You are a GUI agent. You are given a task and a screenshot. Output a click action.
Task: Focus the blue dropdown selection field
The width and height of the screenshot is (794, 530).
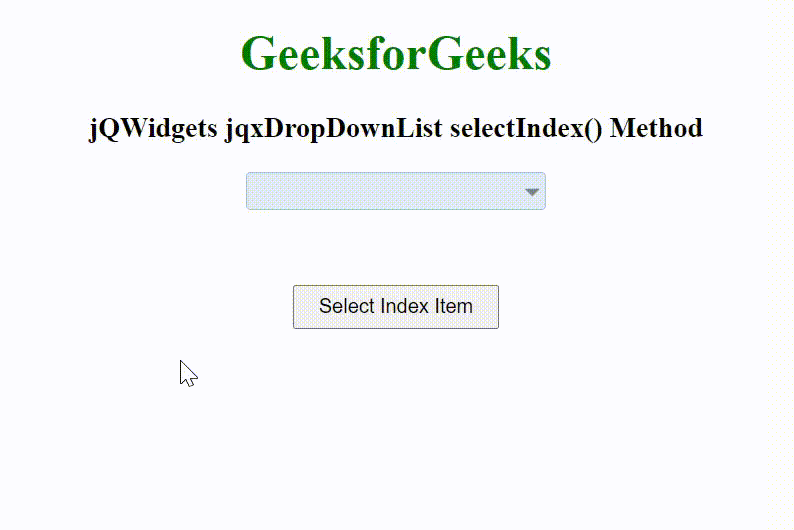[395, 191]
